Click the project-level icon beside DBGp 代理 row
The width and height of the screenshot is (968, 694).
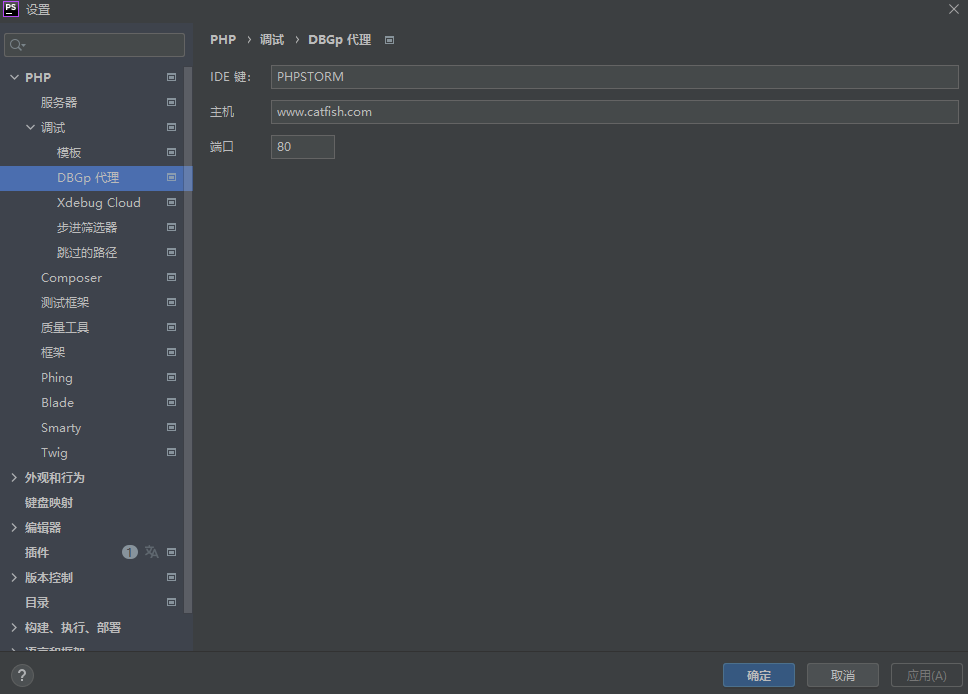click(x=172, y=177)
